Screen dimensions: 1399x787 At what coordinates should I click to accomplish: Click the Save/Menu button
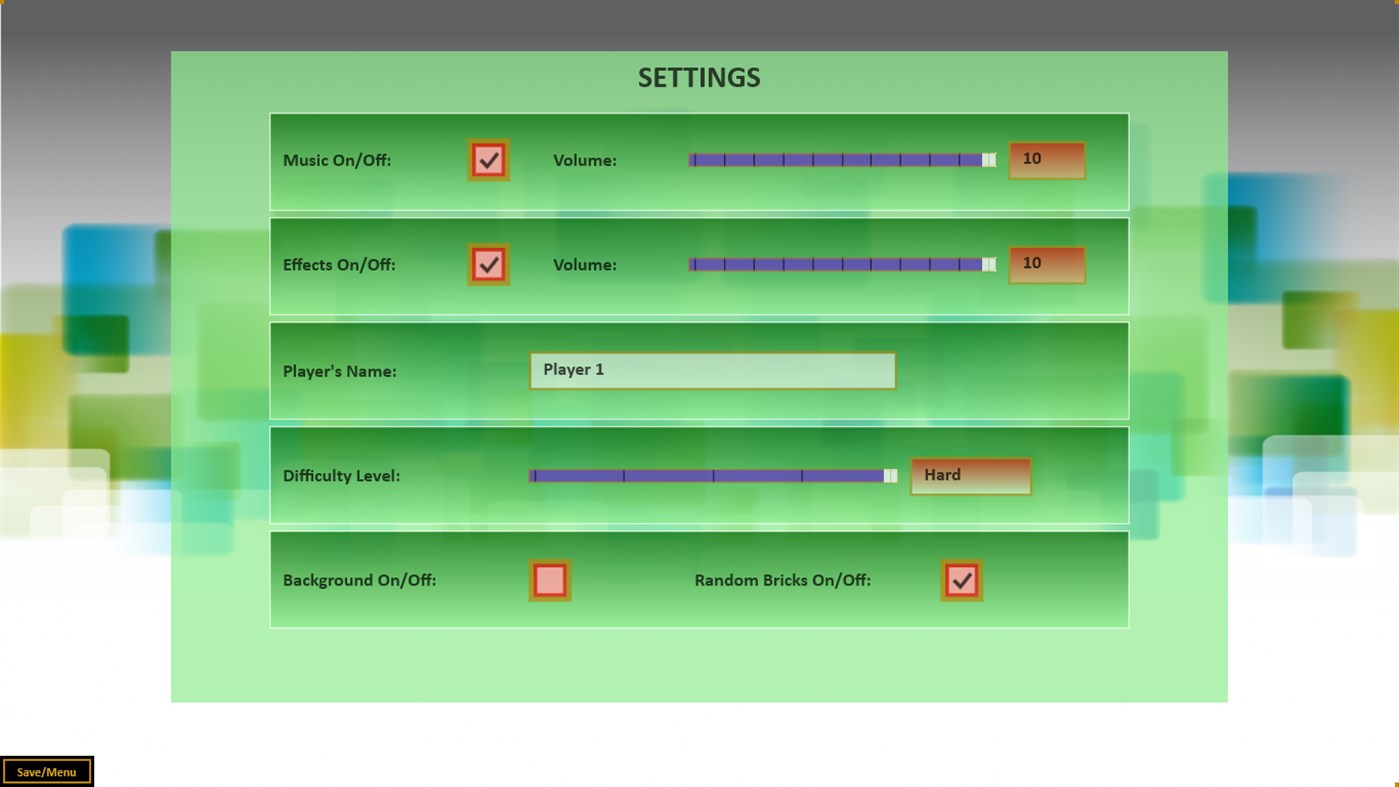click(x=46, y=770)
